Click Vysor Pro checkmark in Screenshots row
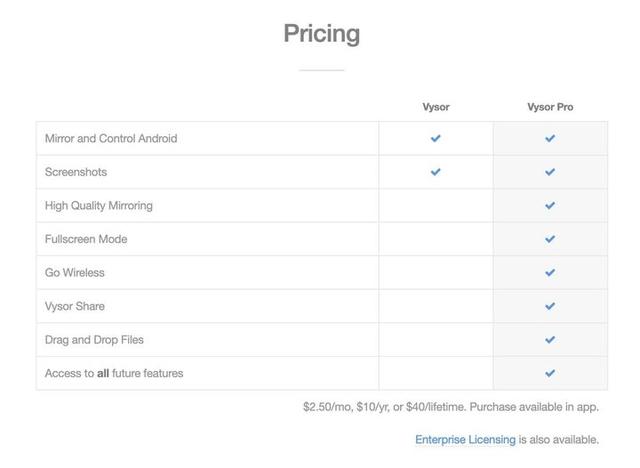 pyautogui.click(x=549, y=172)
